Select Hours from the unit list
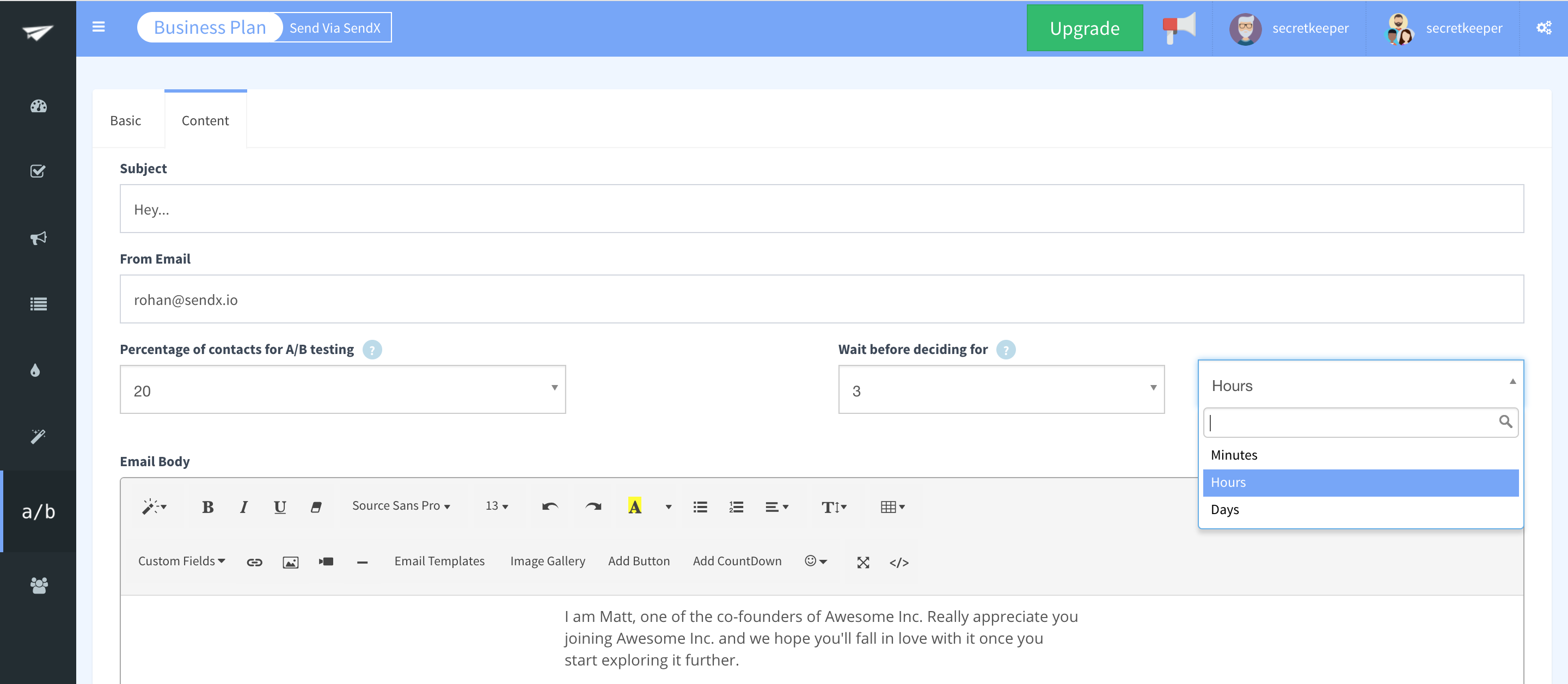 pyautogui.click(x=1361, y=483)
